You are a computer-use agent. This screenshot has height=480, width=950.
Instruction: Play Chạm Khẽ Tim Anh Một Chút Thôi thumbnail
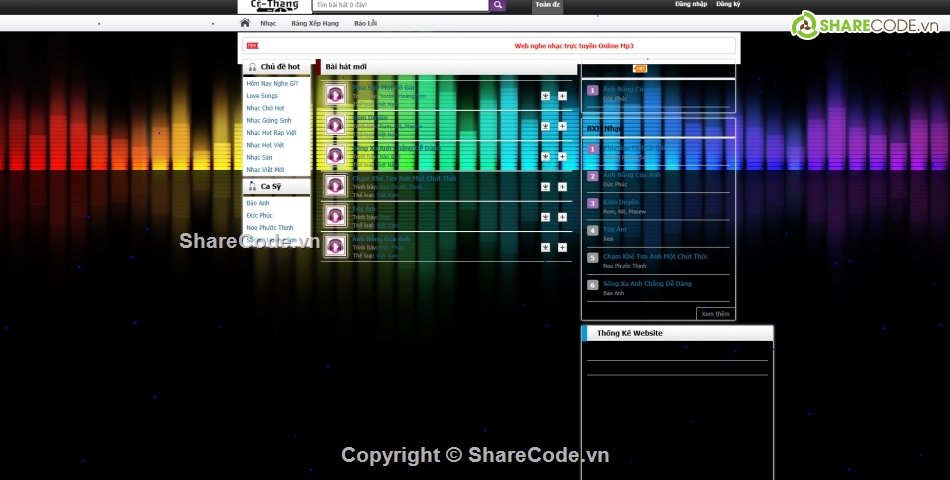[x=335, y=186]
